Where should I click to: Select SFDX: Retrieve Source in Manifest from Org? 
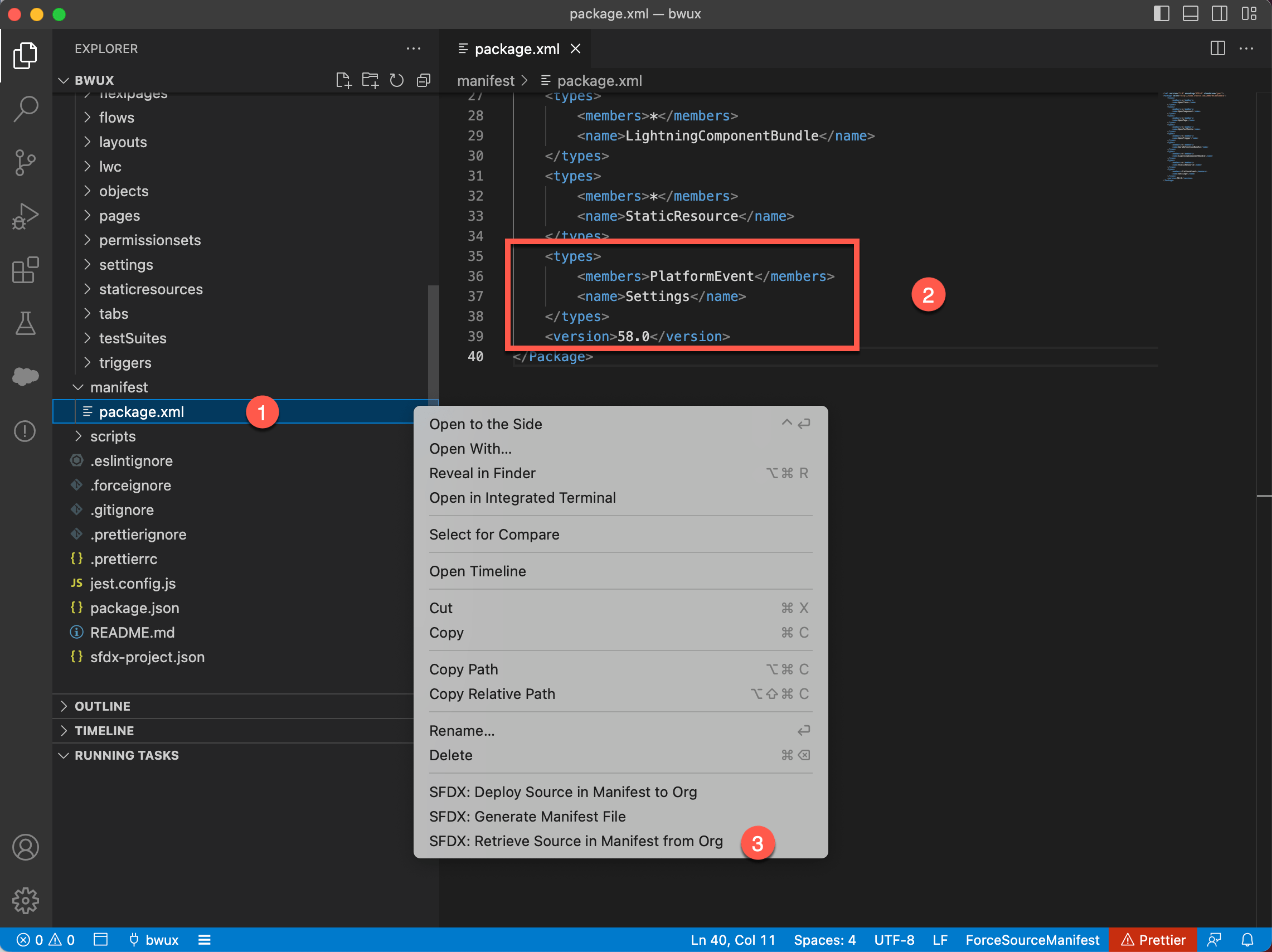576,841
